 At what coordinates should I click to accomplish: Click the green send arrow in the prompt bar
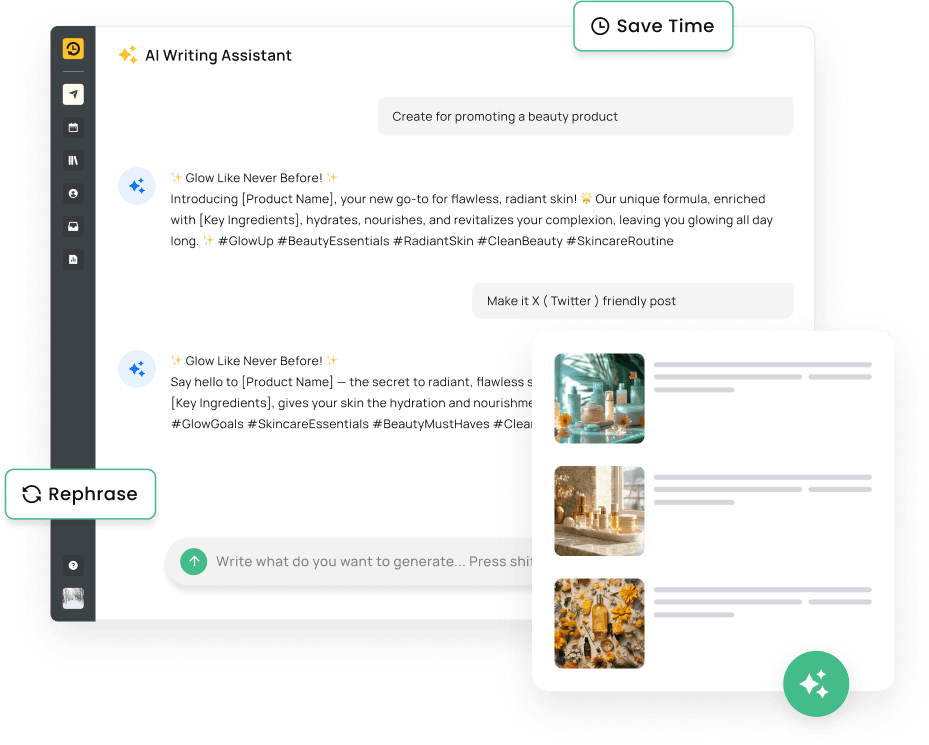194,561
